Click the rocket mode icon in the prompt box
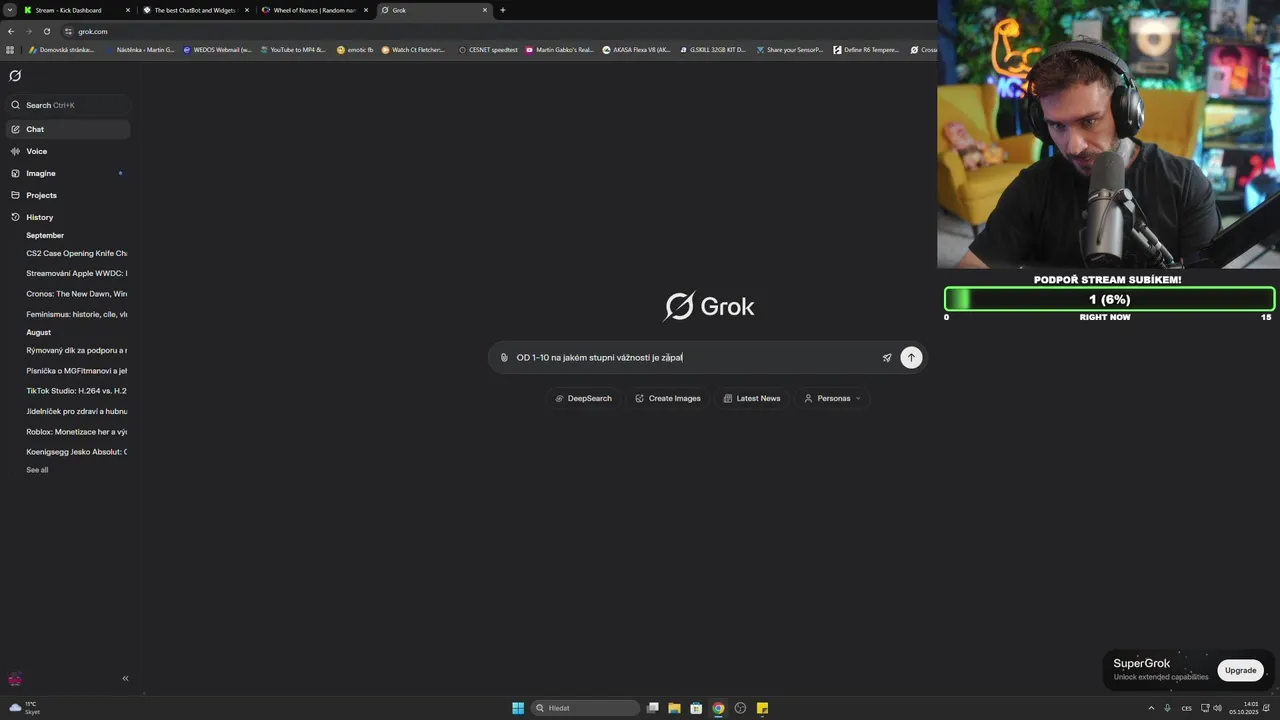Screen dimensions: 1280x720 887,358
